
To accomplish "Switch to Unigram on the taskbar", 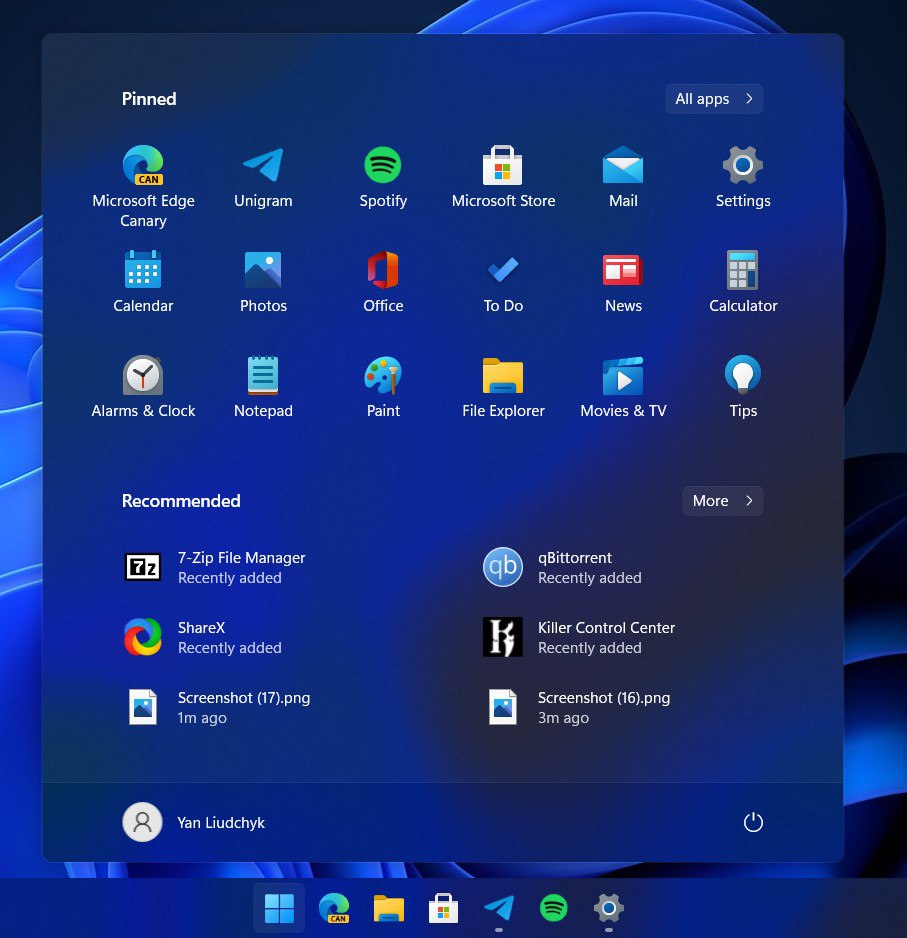I will click(x=499, y=908).
